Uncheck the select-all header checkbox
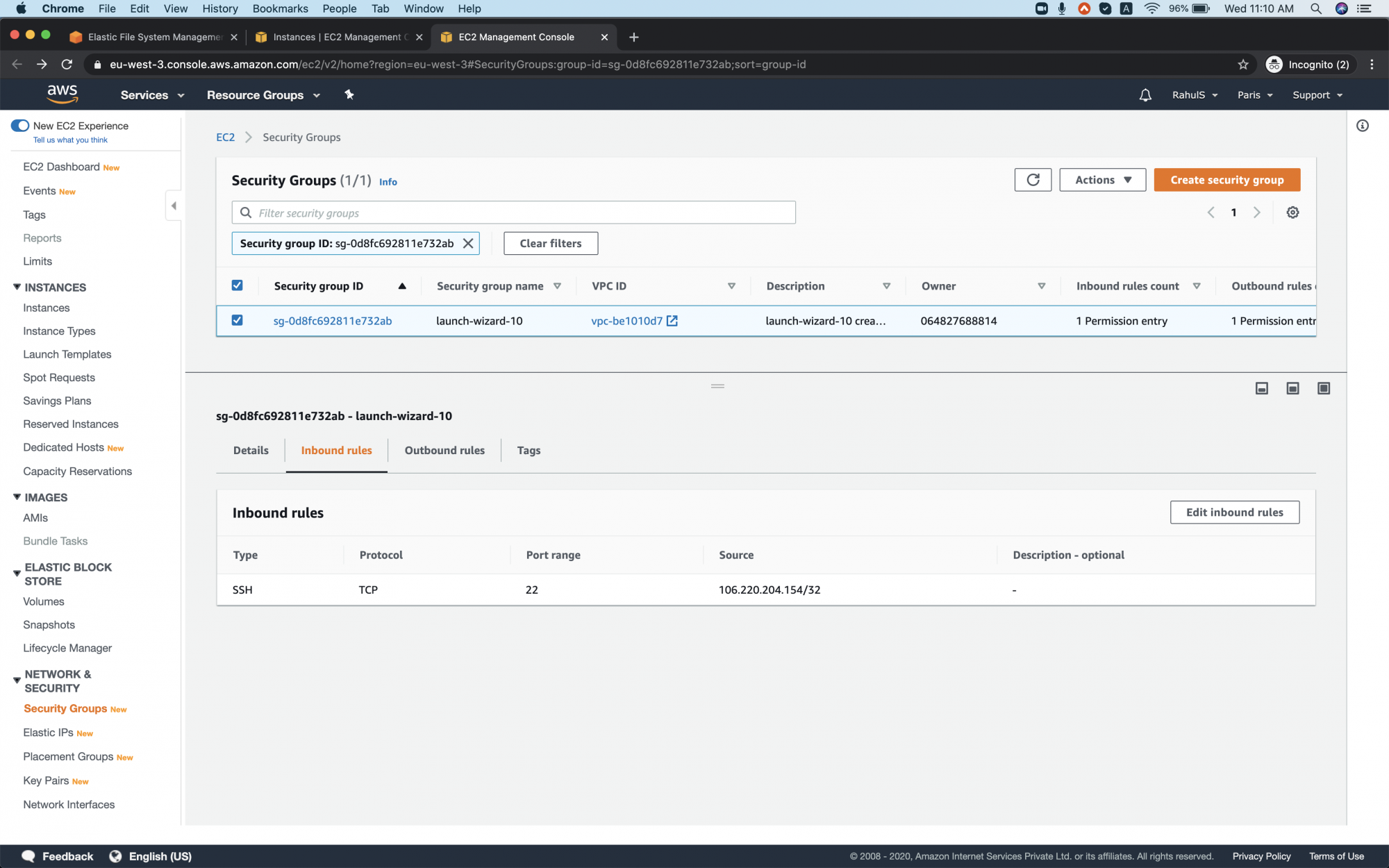 (238, 285)
